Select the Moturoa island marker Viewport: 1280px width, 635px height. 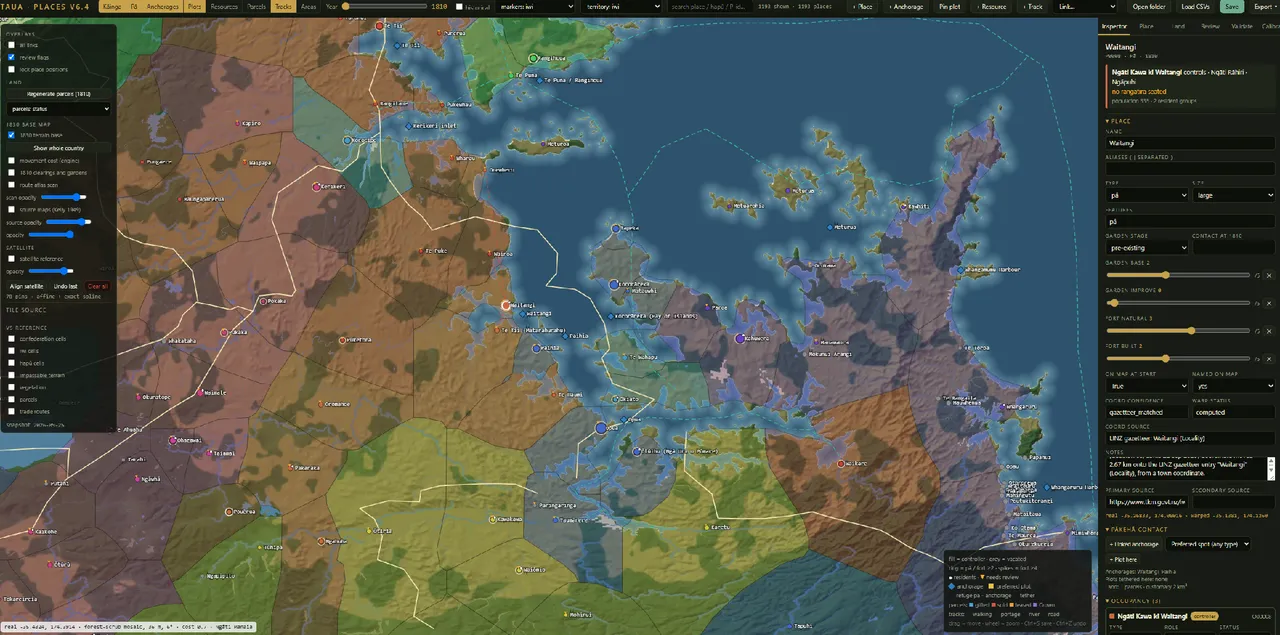point(541,143)
